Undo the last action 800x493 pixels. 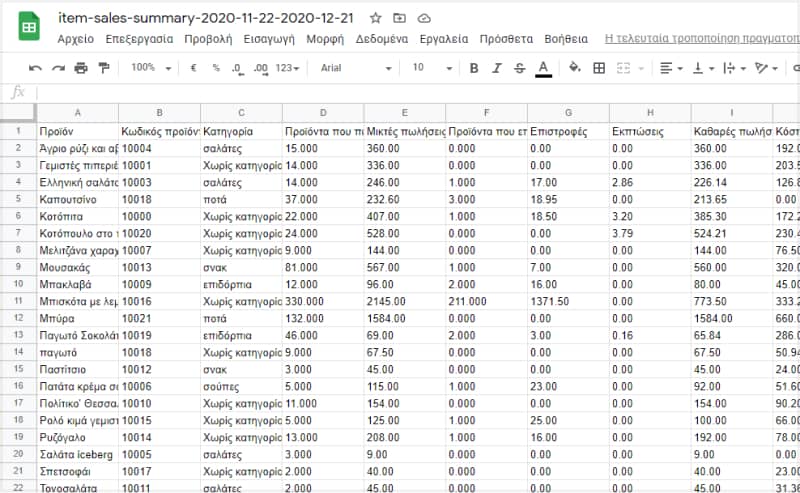click(x=35, y=68)
